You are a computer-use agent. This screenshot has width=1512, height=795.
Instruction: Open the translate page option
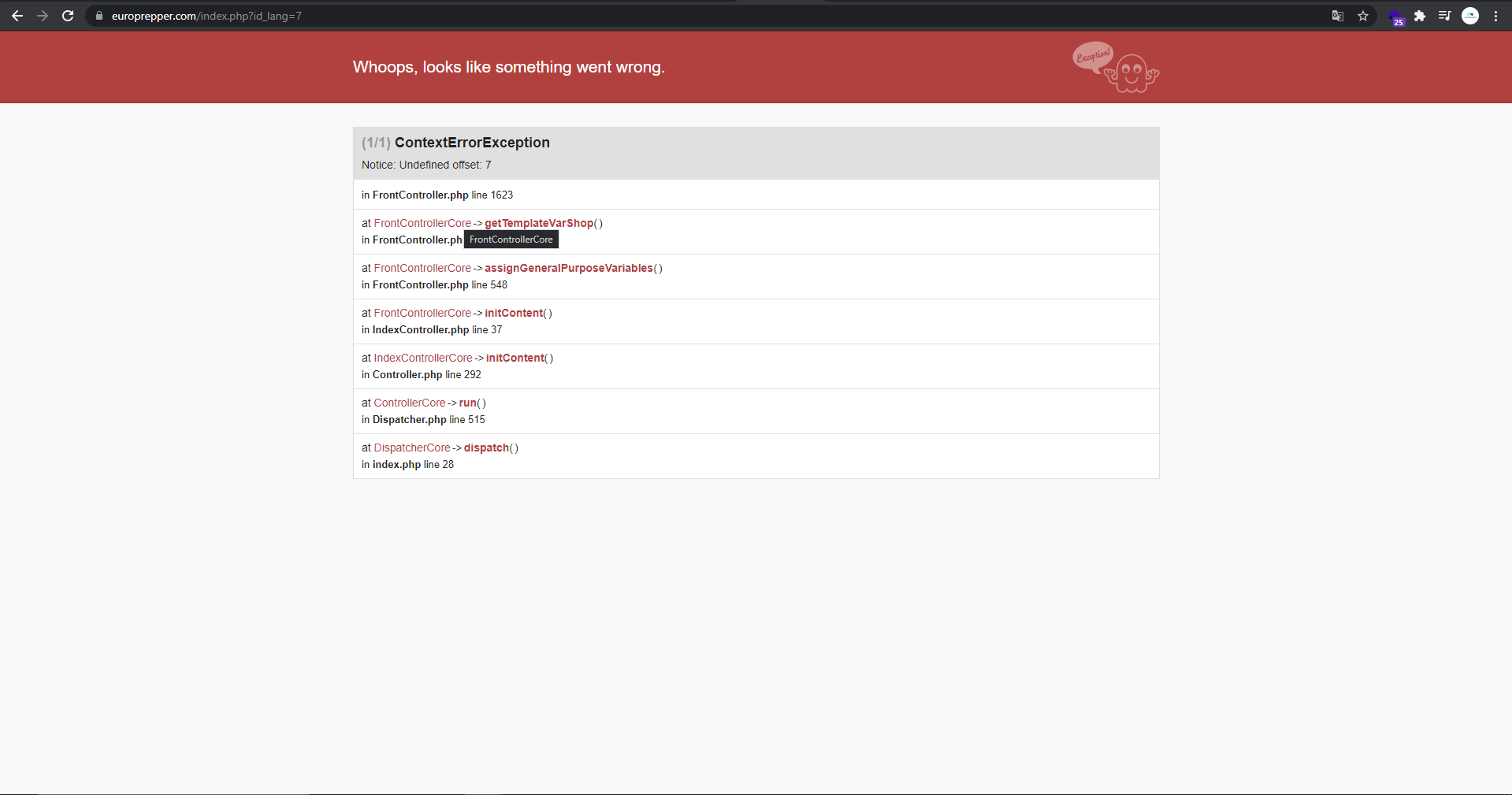pyautogui.click(x=1337, y=16)
